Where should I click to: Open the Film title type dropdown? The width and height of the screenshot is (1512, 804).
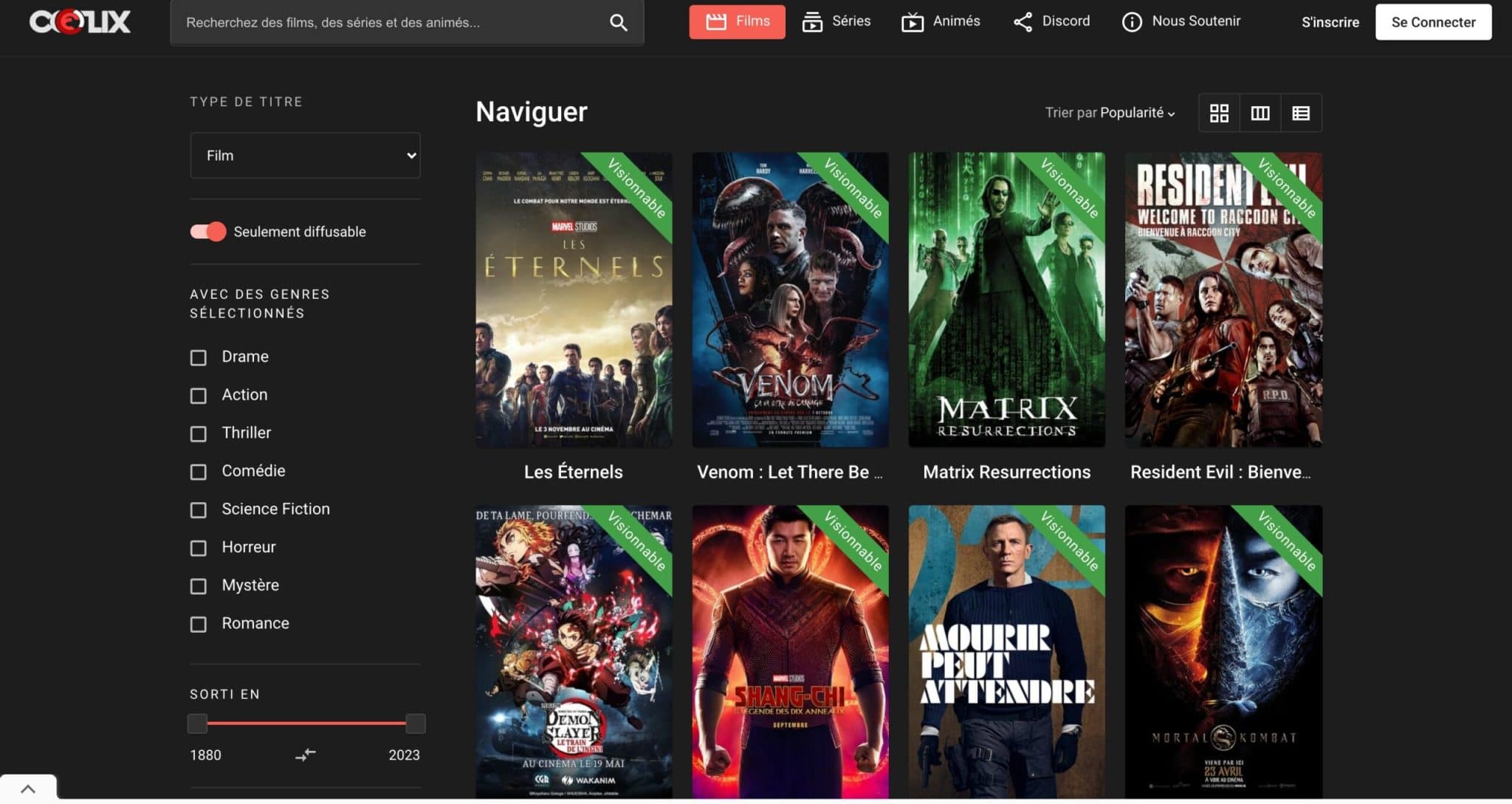coord(305,156)
